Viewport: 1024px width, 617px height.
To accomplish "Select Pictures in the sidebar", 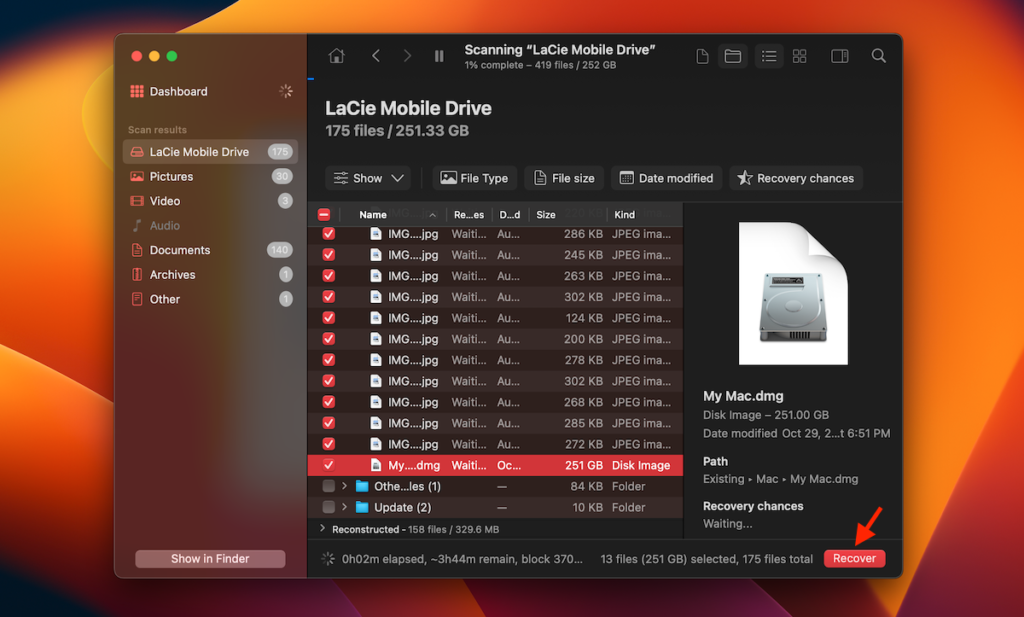I will (x=171, y=176).
